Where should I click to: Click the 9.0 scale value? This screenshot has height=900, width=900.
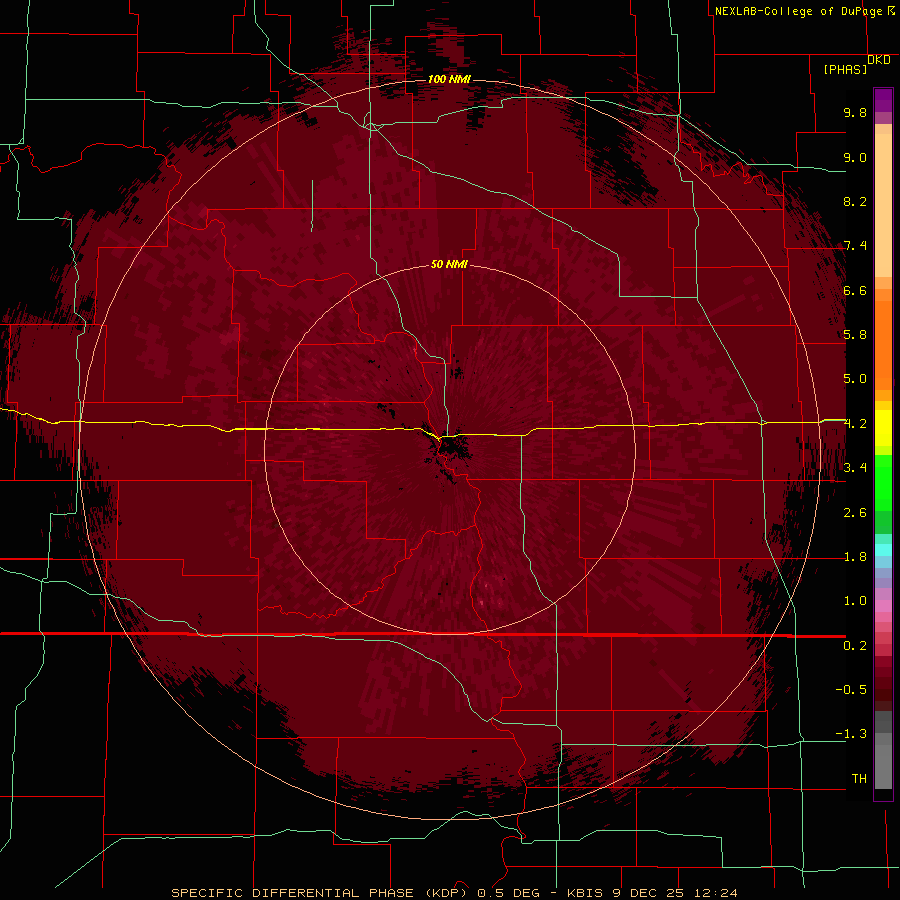pyautogui.click(x=855, y=157)
